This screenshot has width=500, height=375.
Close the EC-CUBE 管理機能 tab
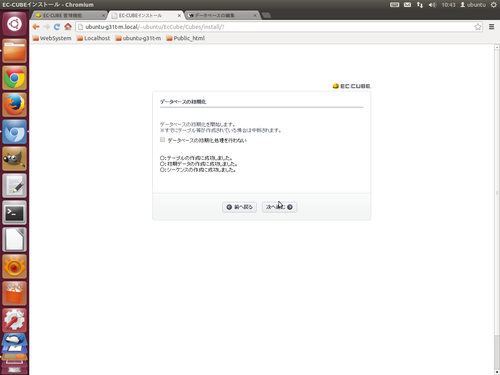pos(103,15)
